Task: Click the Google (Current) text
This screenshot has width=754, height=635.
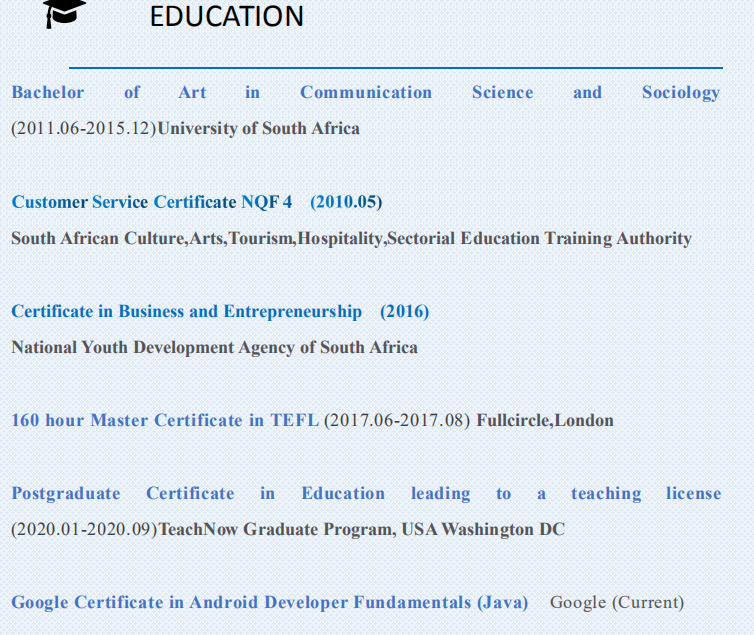Action: (617, 602)
